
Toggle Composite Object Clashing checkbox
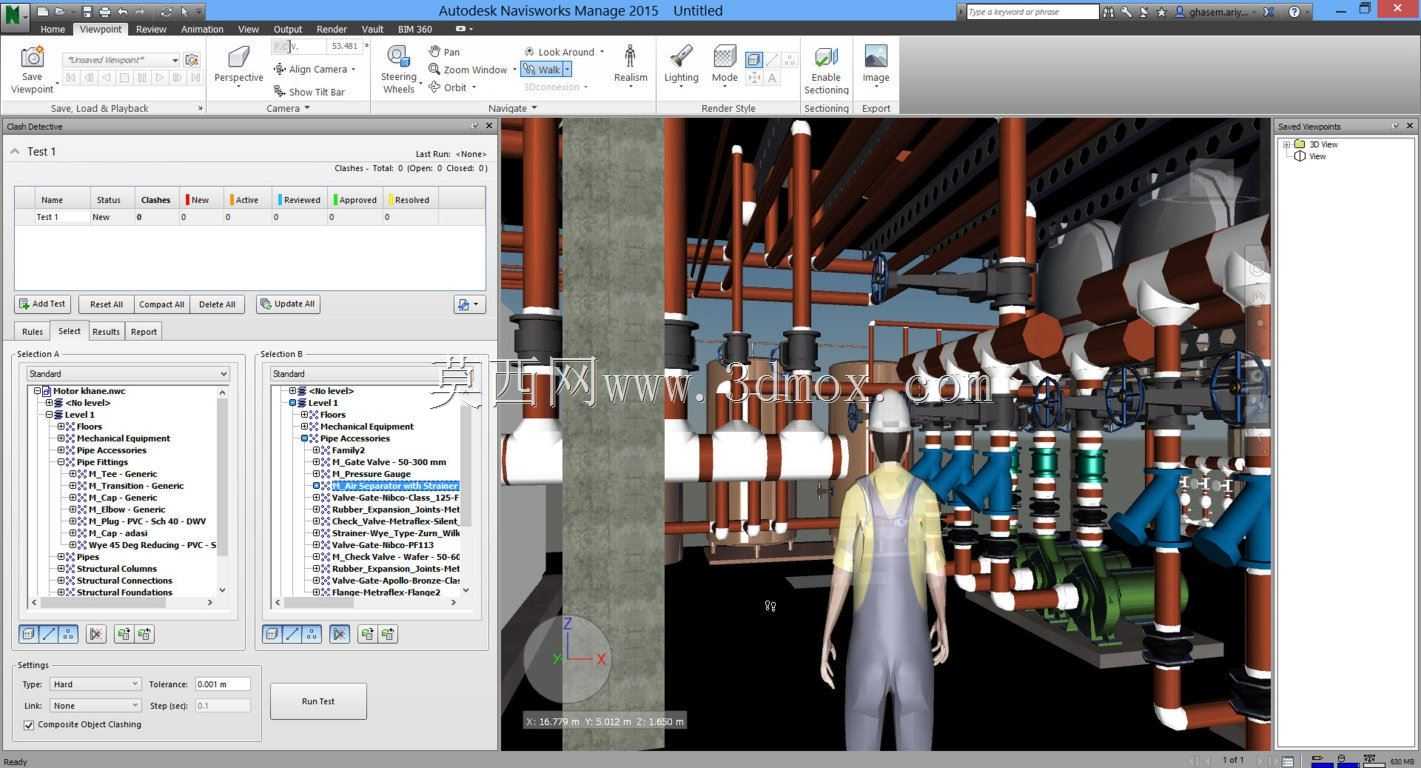28,725
